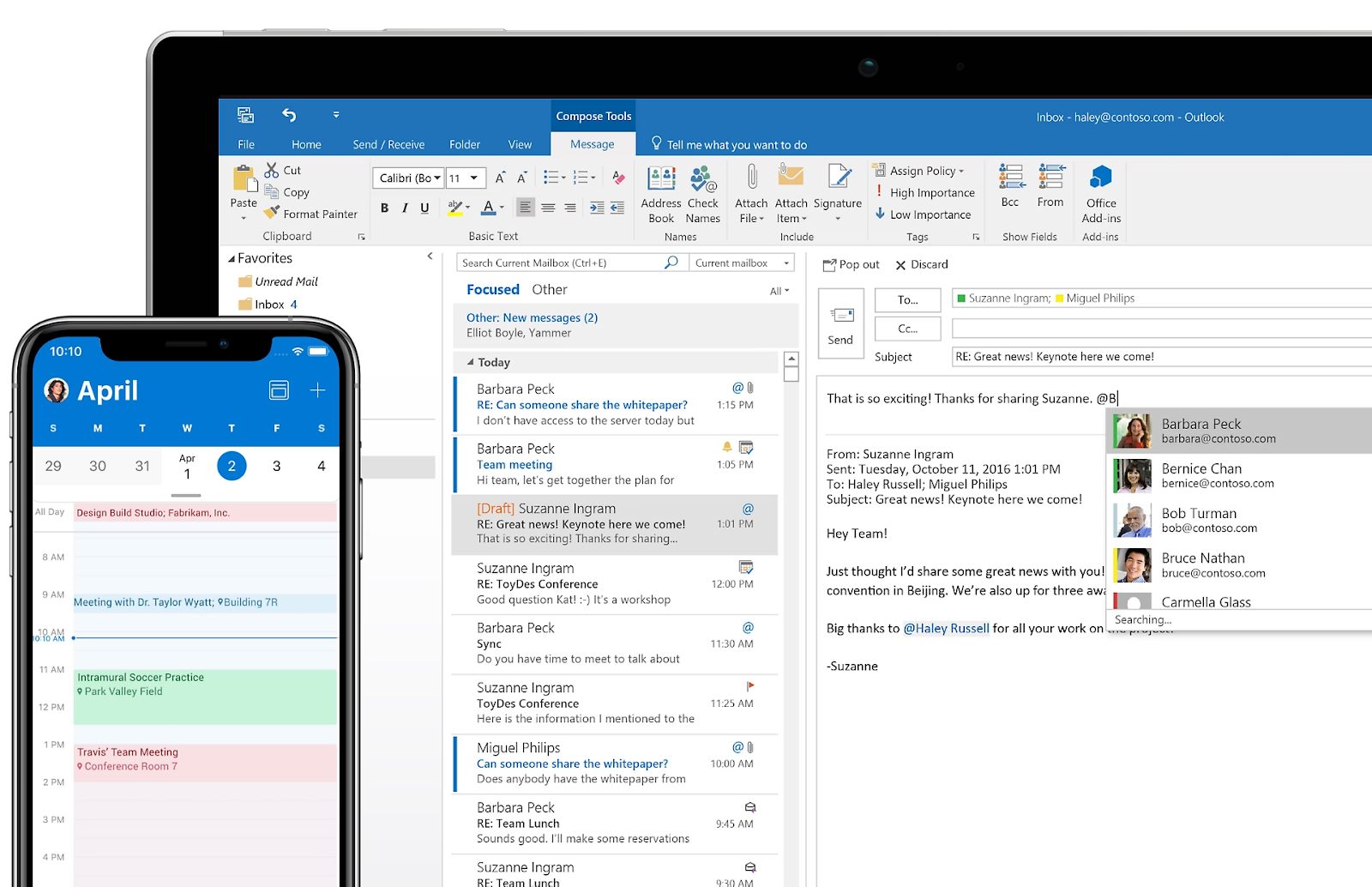This screenshot has height=887, width=1372.
Task: Open the Inbox folder in Favorites
Action: click(268, 305)
